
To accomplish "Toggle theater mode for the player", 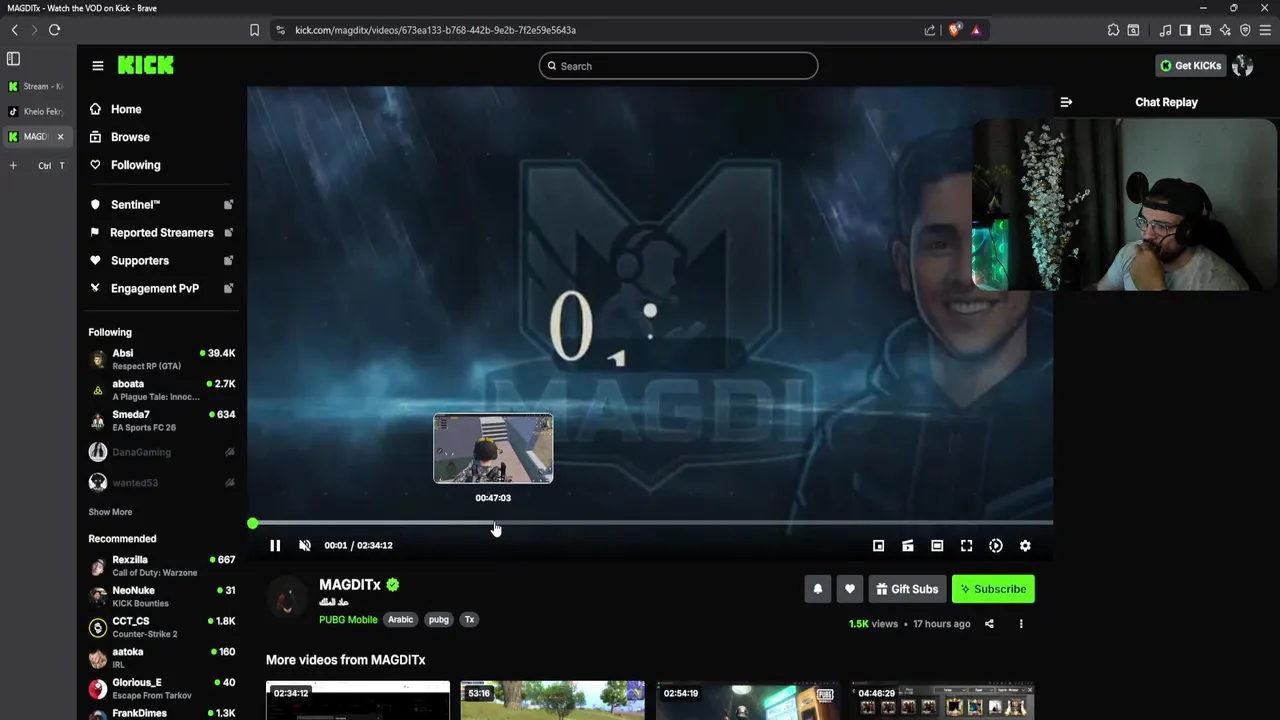I will coord(937,546).
